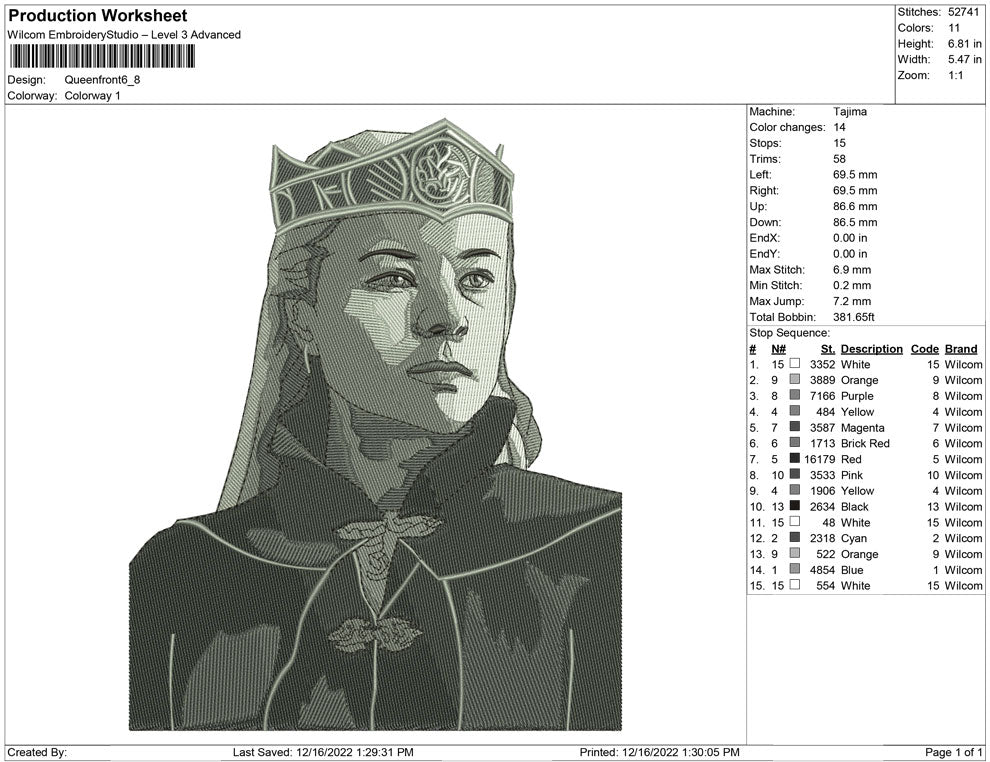Viewport: 990px width, 762px height.
Task: Select the Purple thread swatch
Action: tap(795, 395)
